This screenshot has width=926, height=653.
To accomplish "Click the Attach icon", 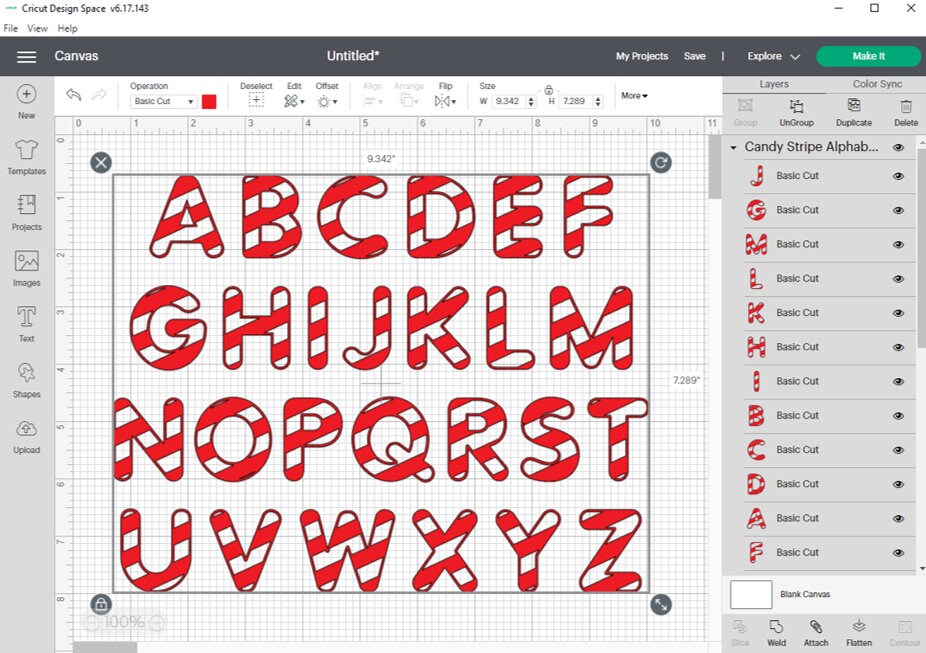I will [815, 631].
